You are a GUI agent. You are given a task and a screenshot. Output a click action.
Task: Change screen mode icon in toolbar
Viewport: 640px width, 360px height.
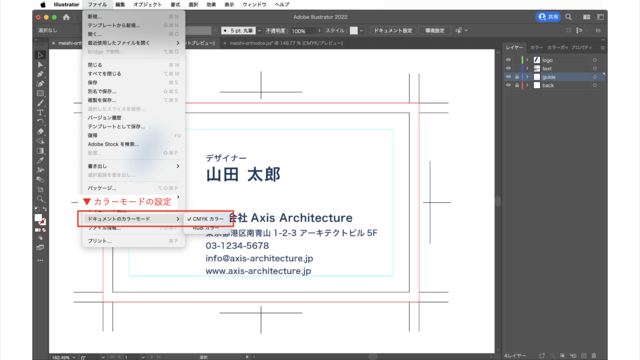(x=40, y=248)
